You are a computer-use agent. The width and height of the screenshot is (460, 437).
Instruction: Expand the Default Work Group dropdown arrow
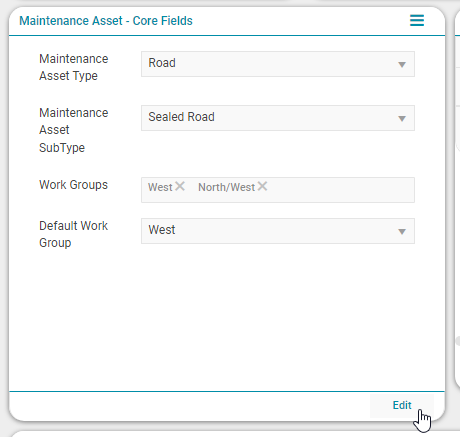pos(402,231)
